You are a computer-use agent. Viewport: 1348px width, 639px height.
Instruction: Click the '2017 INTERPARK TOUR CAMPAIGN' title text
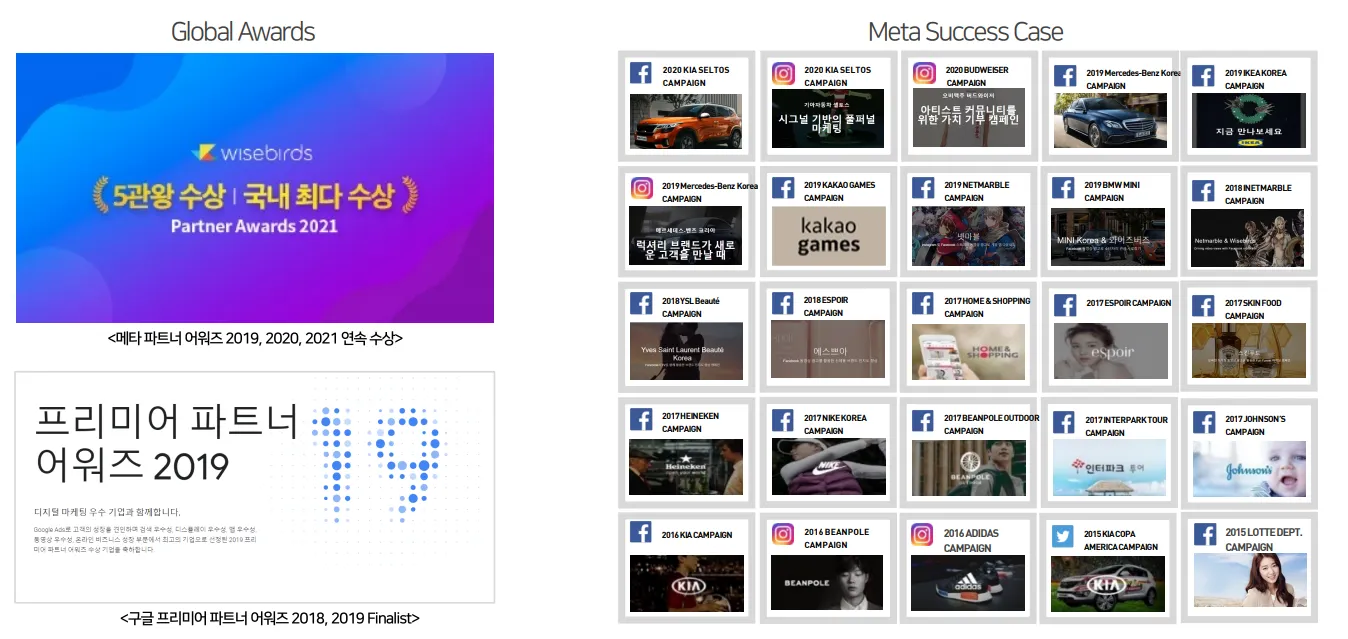[1126, 426]
